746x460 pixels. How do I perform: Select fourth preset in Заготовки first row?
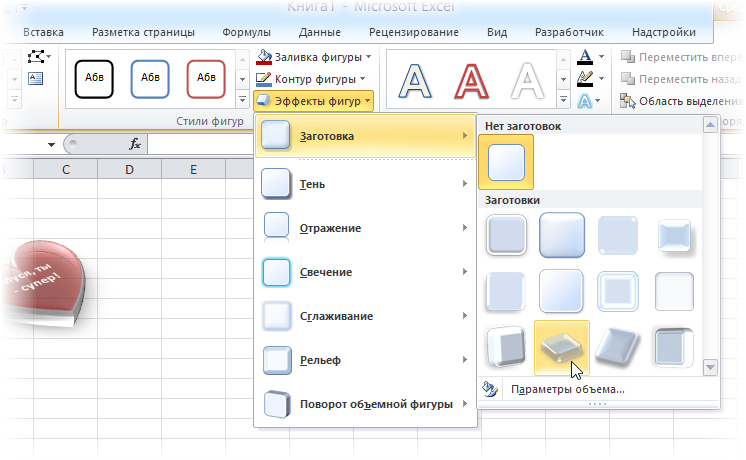(x=674, y=236)
